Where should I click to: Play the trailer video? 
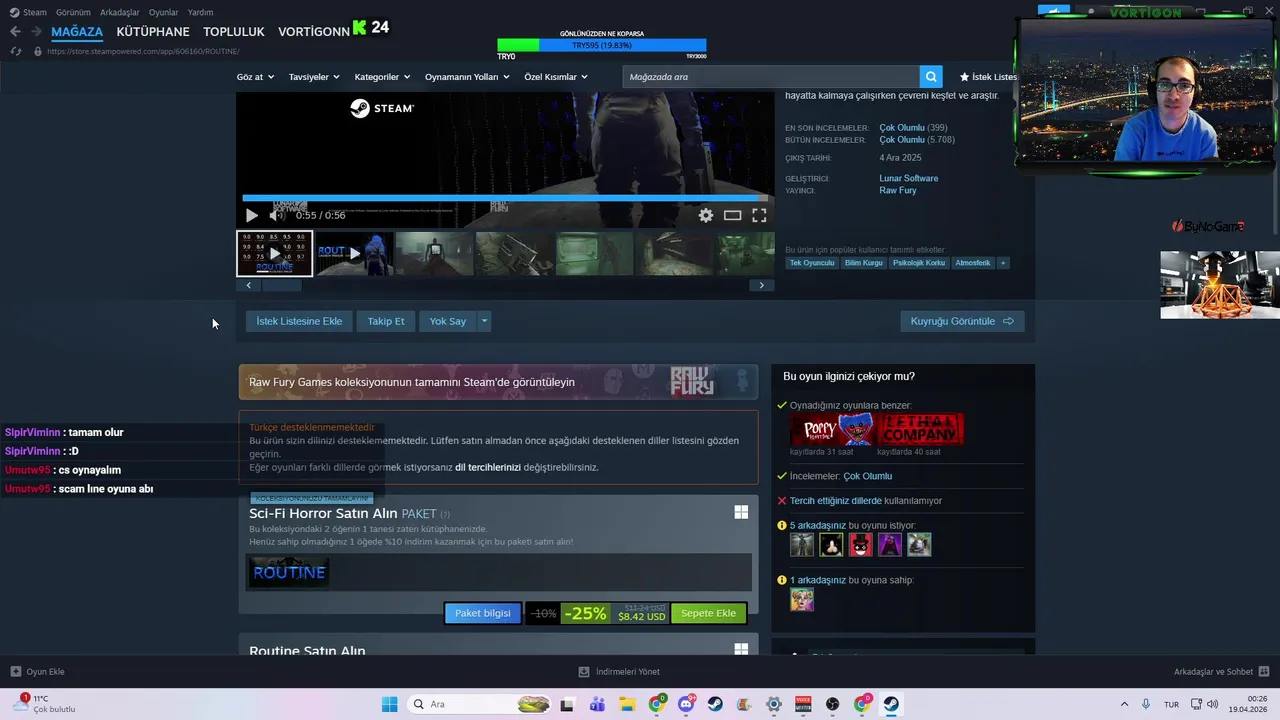coord(251,215)
